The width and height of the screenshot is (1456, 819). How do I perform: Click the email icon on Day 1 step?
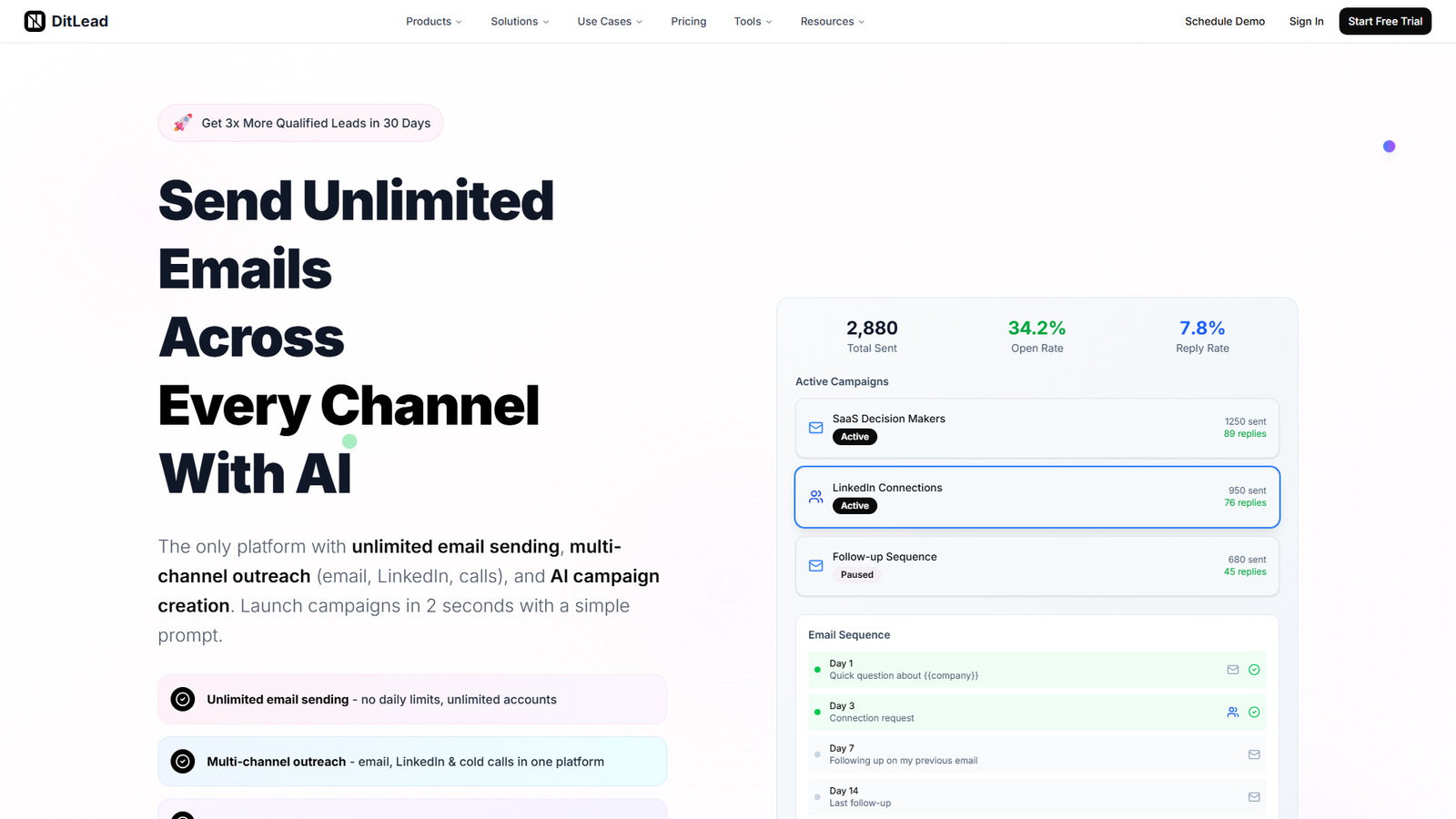pos(1233,669)
